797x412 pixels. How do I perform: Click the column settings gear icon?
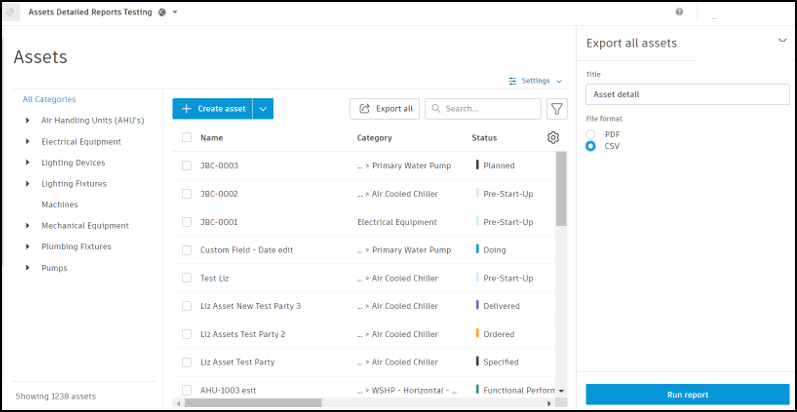click(x=553, y=138)
